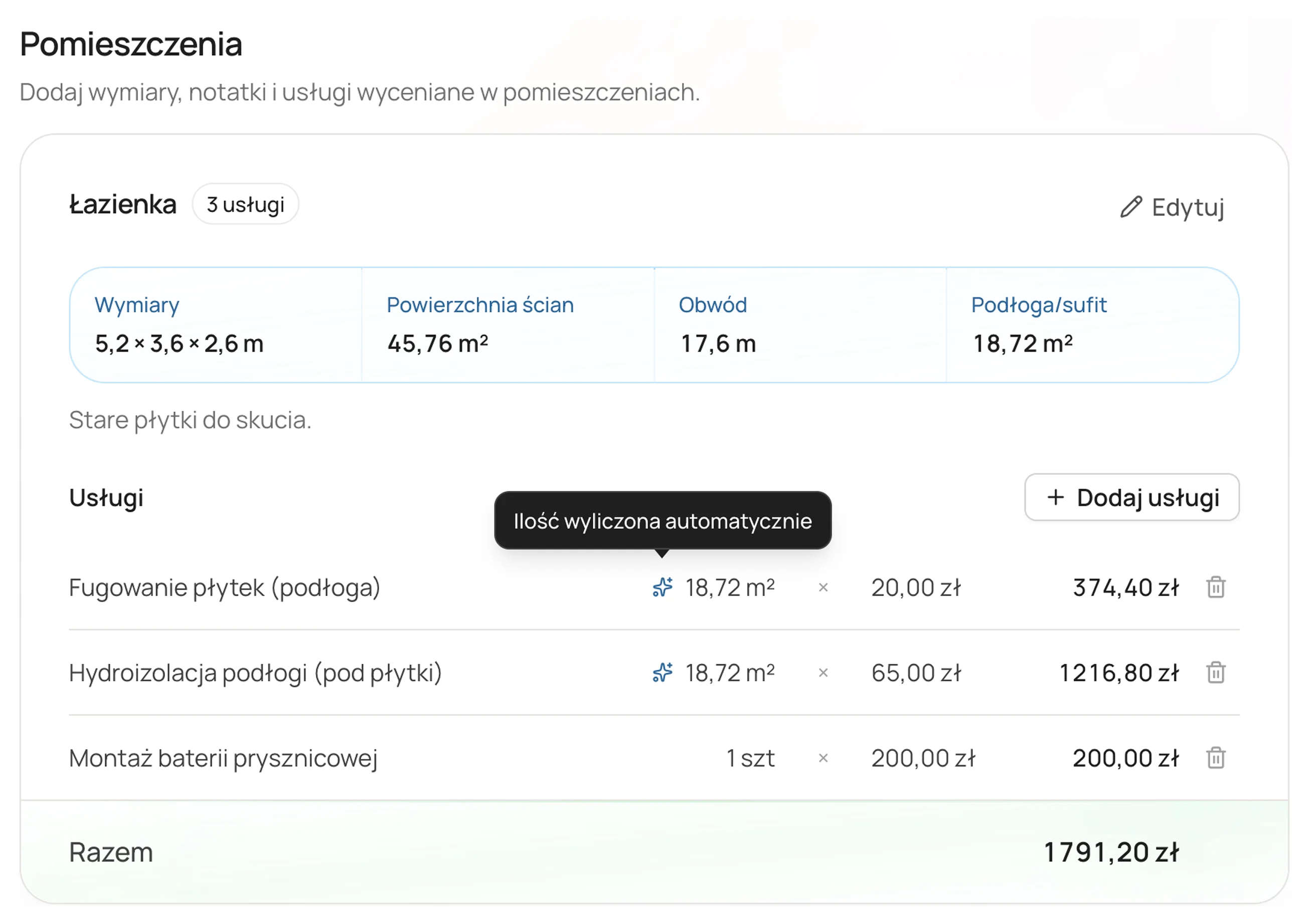Click the Powierzchnia ścian label
Screen dimensions: 1309x924
[x=480, y=305]
